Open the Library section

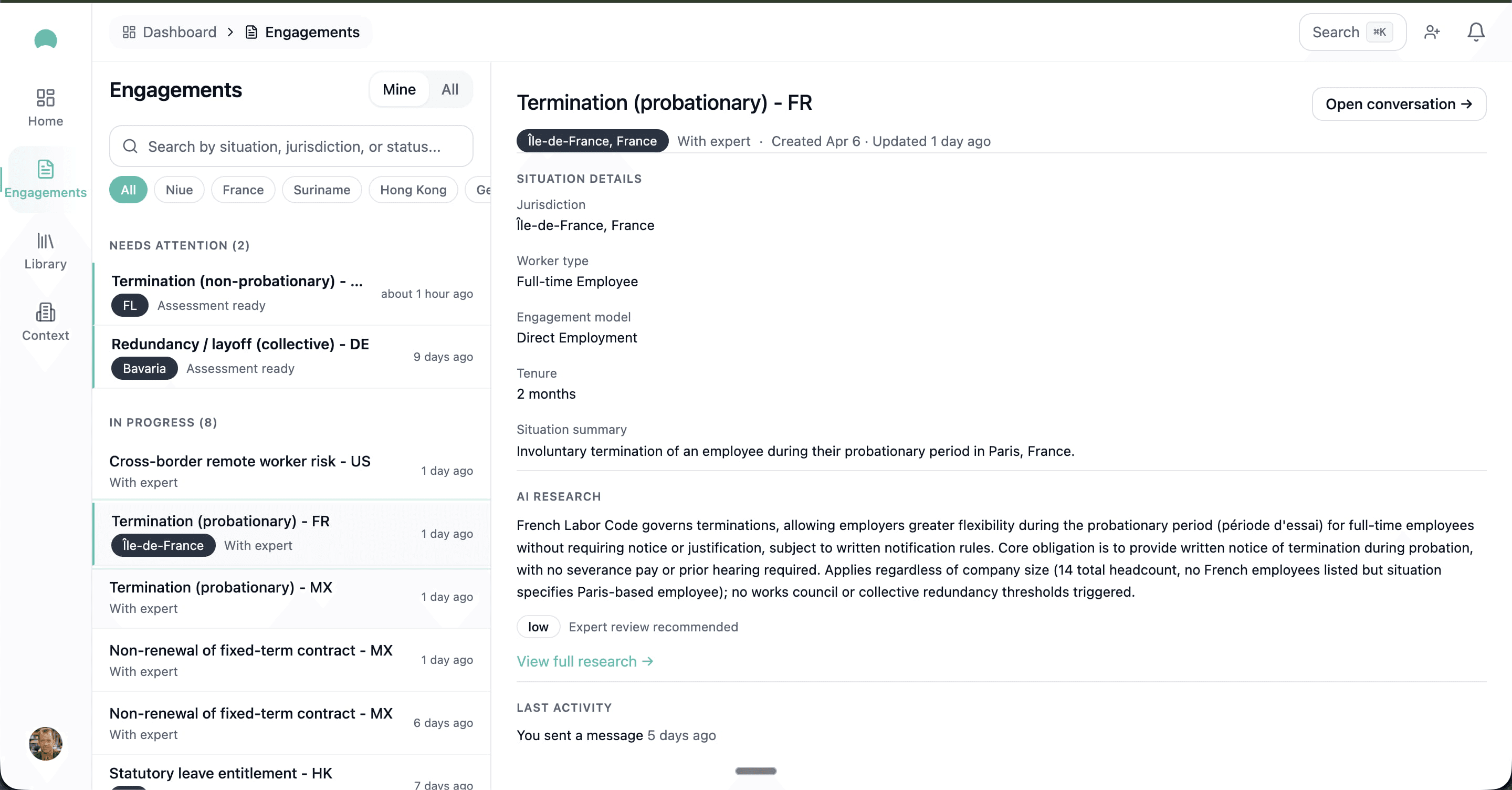(x=45, y=251)
